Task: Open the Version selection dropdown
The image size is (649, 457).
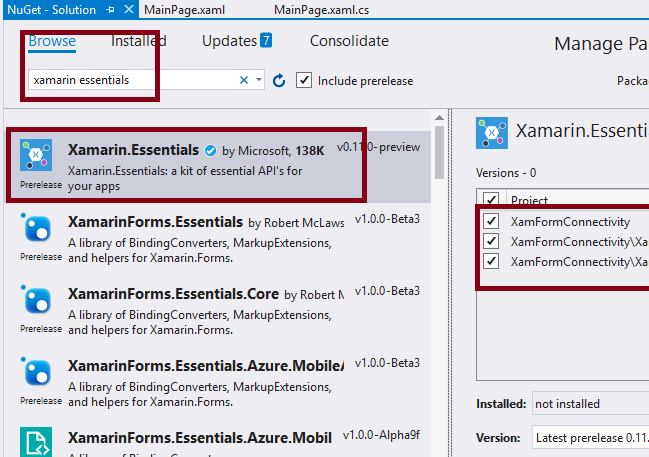Action: click(590, 438)
